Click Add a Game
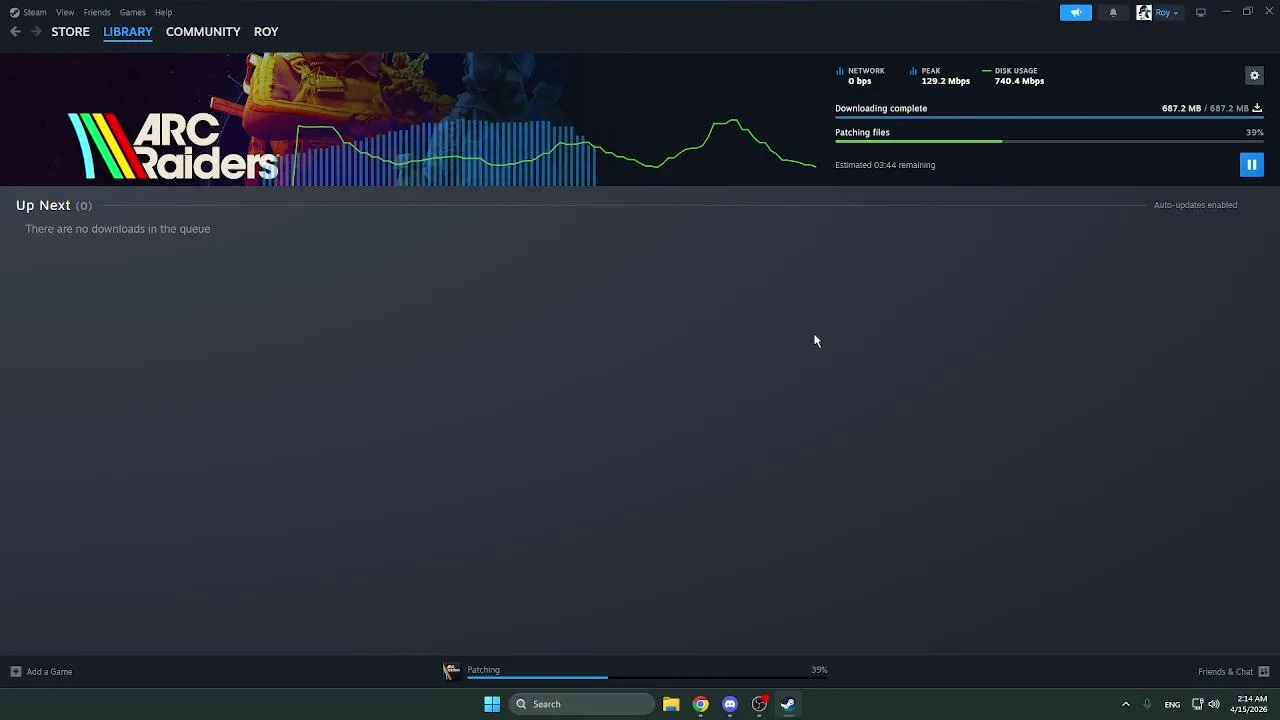Image resolution: width=1280 pixels, height=720 pixels. (49, 672)
